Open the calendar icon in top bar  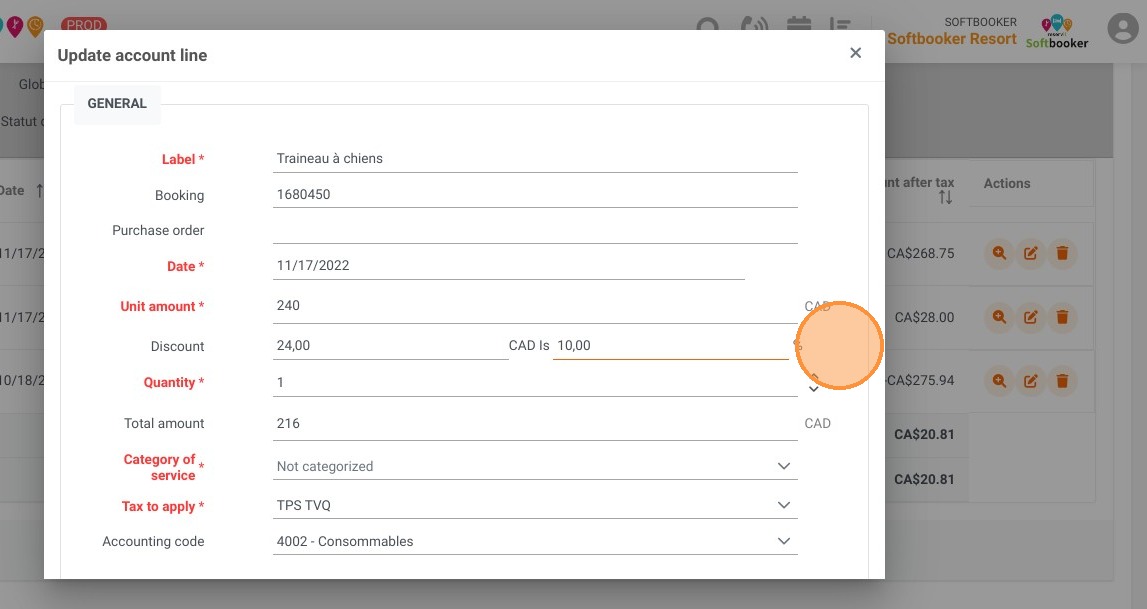[799, 24]
